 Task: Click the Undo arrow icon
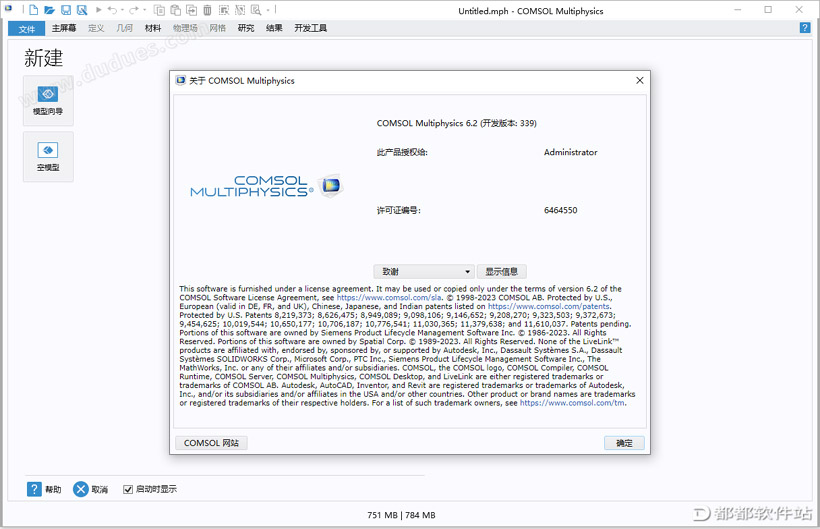coord(112,9)
